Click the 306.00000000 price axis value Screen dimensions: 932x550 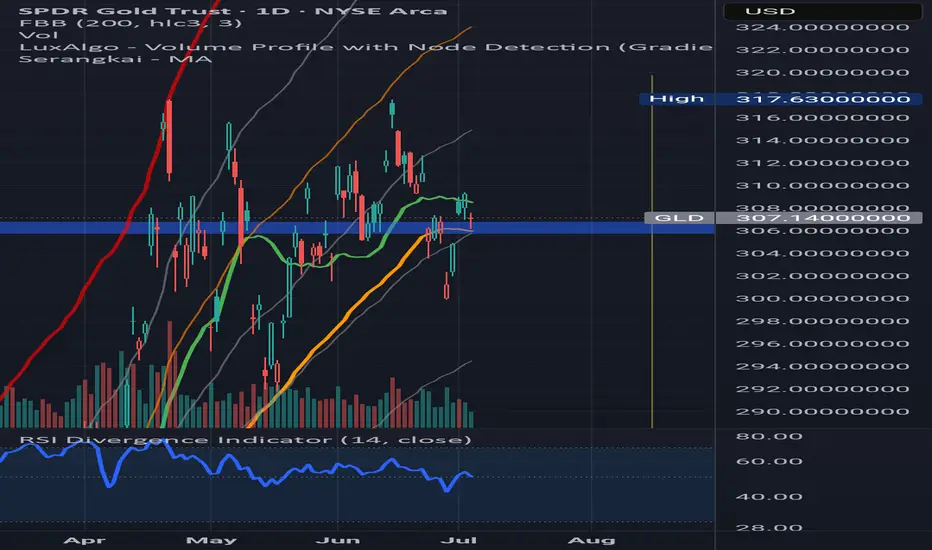click(x=823, y=231)
